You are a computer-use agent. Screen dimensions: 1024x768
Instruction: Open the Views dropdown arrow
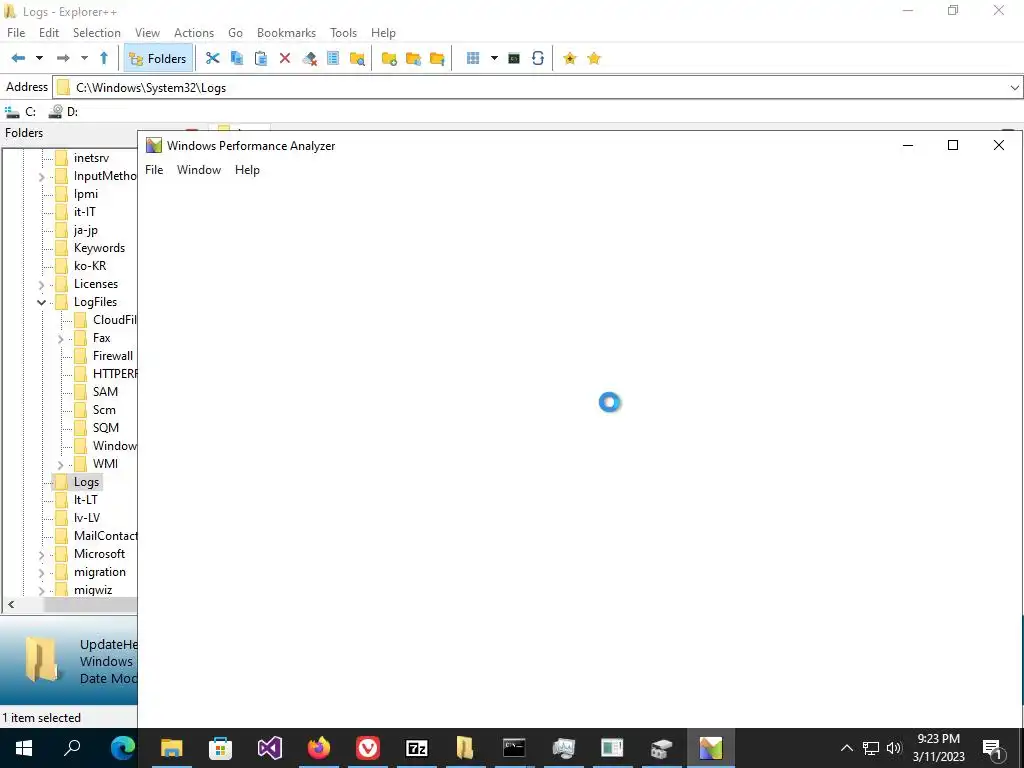pyautogui.click(x=494, y=59)
